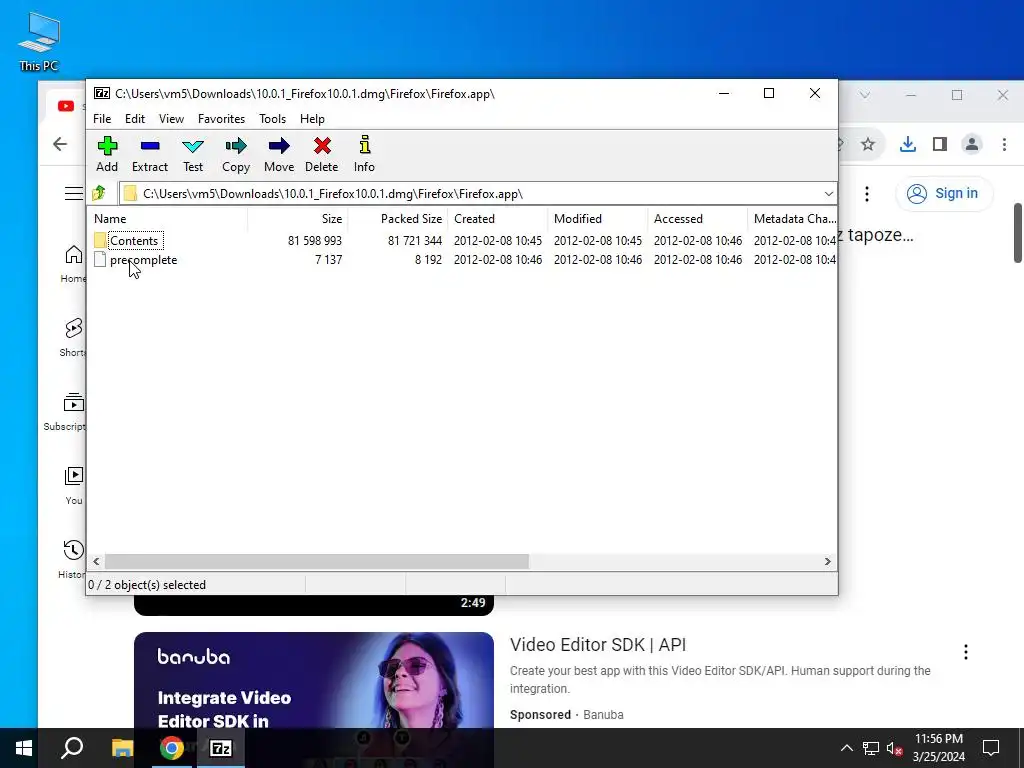Open YouTube Subscriptions in sidebar
The image size is (1024, 768).
pyautogui.click(x=65, y=411)
